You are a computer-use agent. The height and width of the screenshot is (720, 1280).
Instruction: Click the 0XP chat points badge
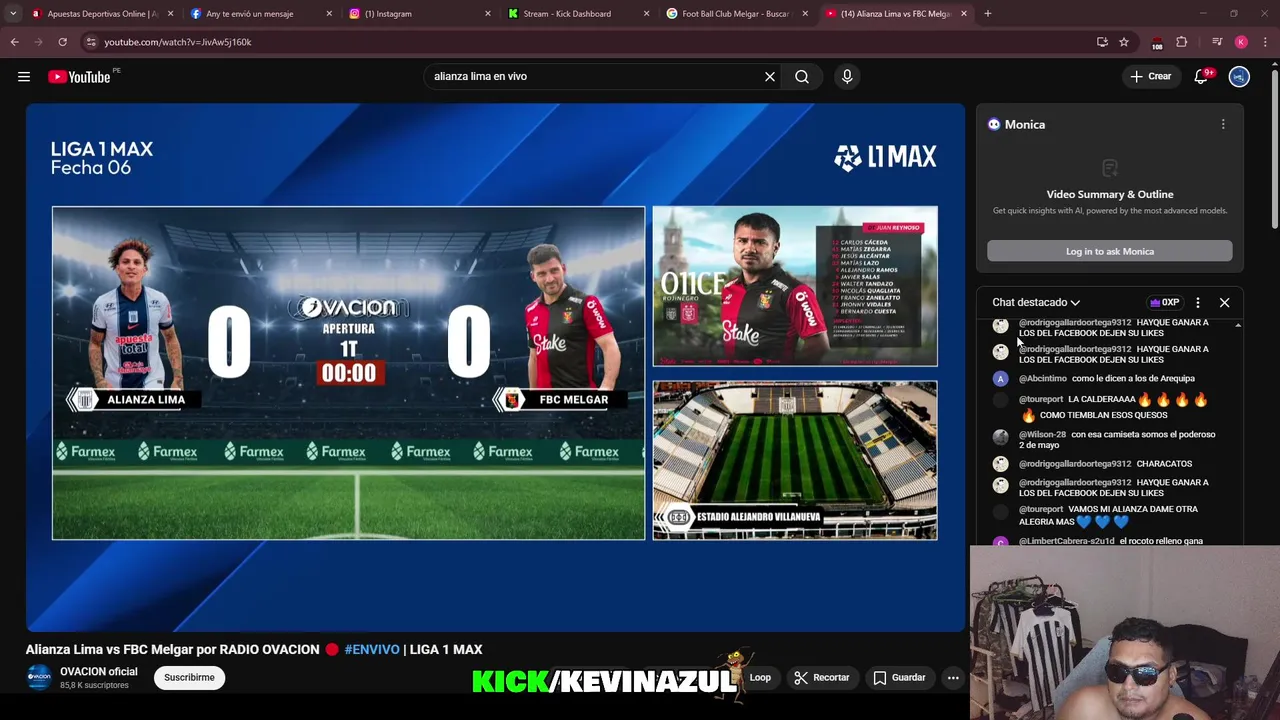[x=1165, y=302]
